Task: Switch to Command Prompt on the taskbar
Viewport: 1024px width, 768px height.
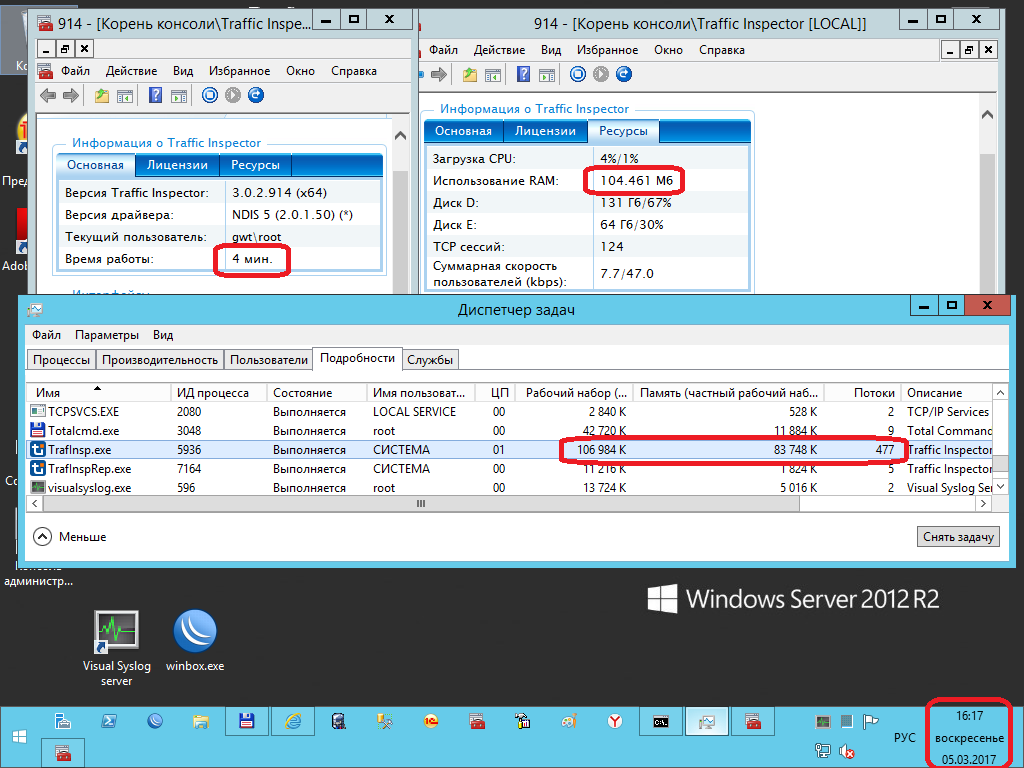Action: coord(661,722)
